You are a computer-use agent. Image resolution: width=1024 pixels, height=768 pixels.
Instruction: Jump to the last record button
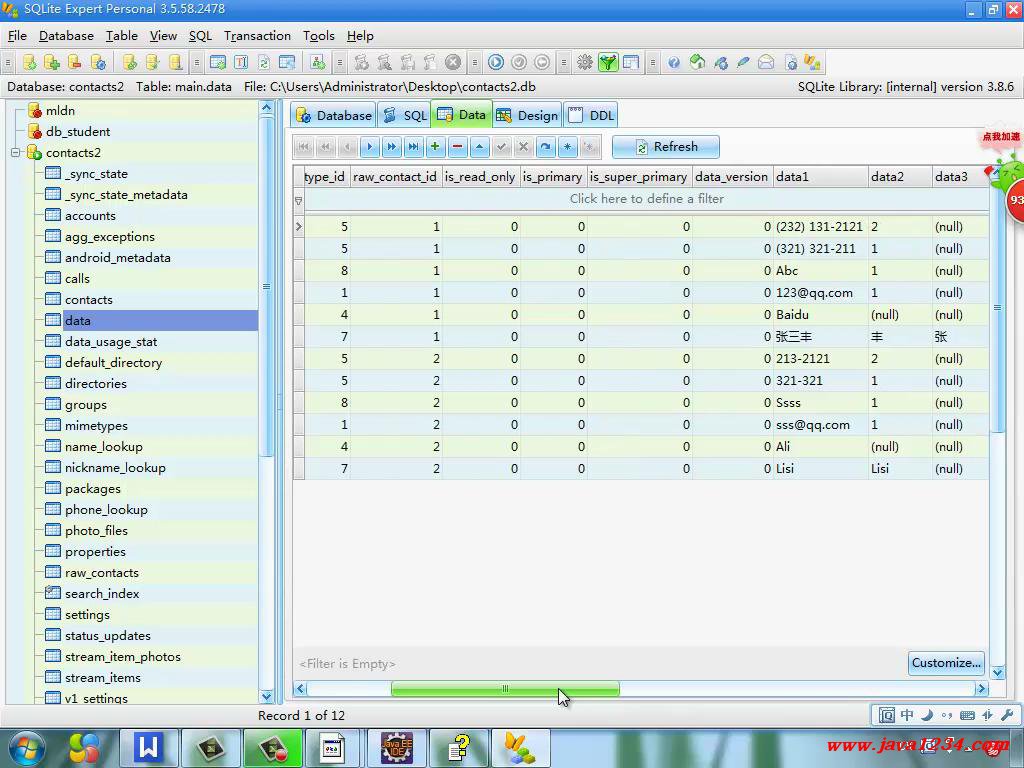click(x=413, y=147)
